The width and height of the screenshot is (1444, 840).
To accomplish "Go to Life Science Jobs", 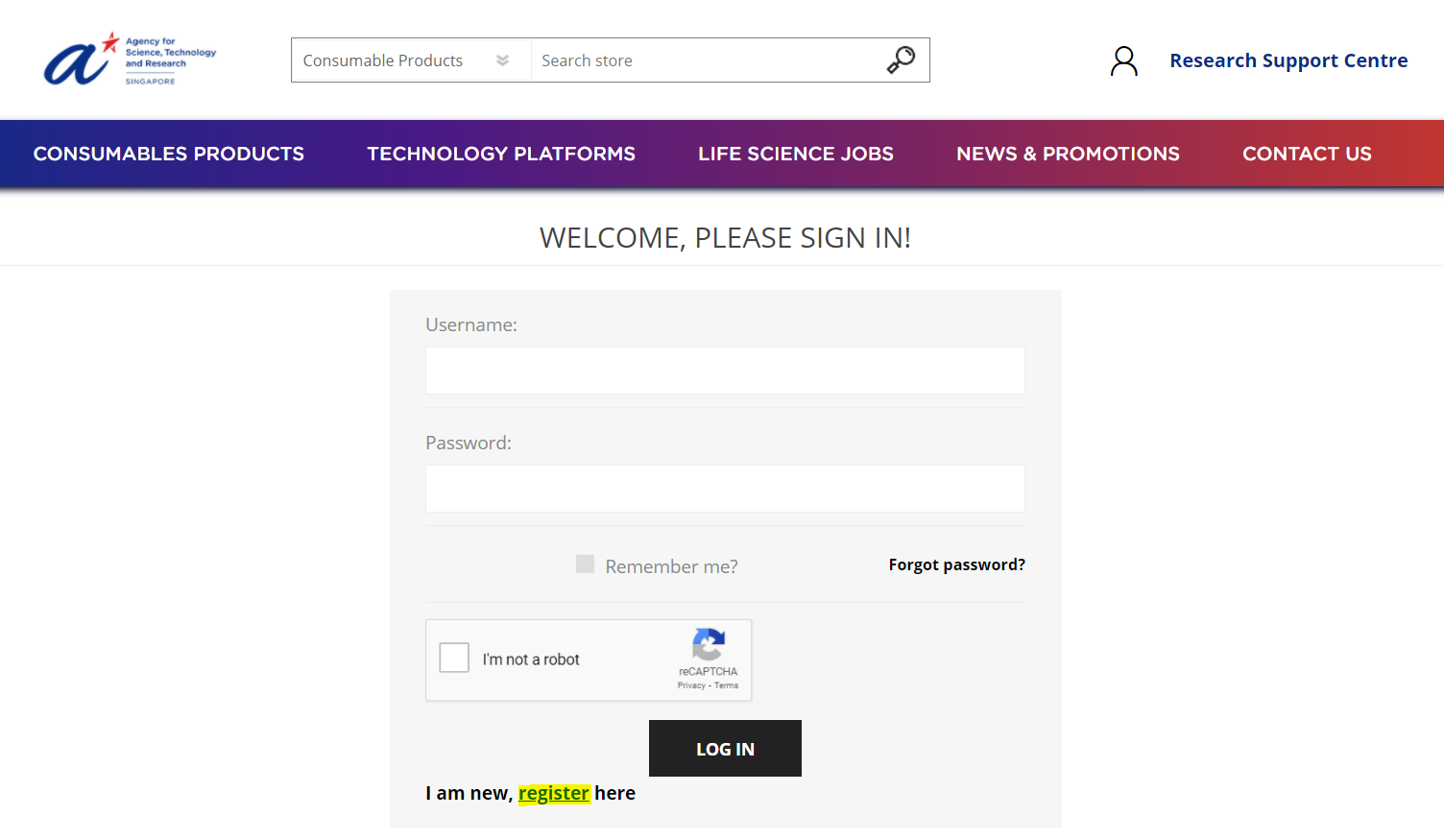I will click(796, 154).
